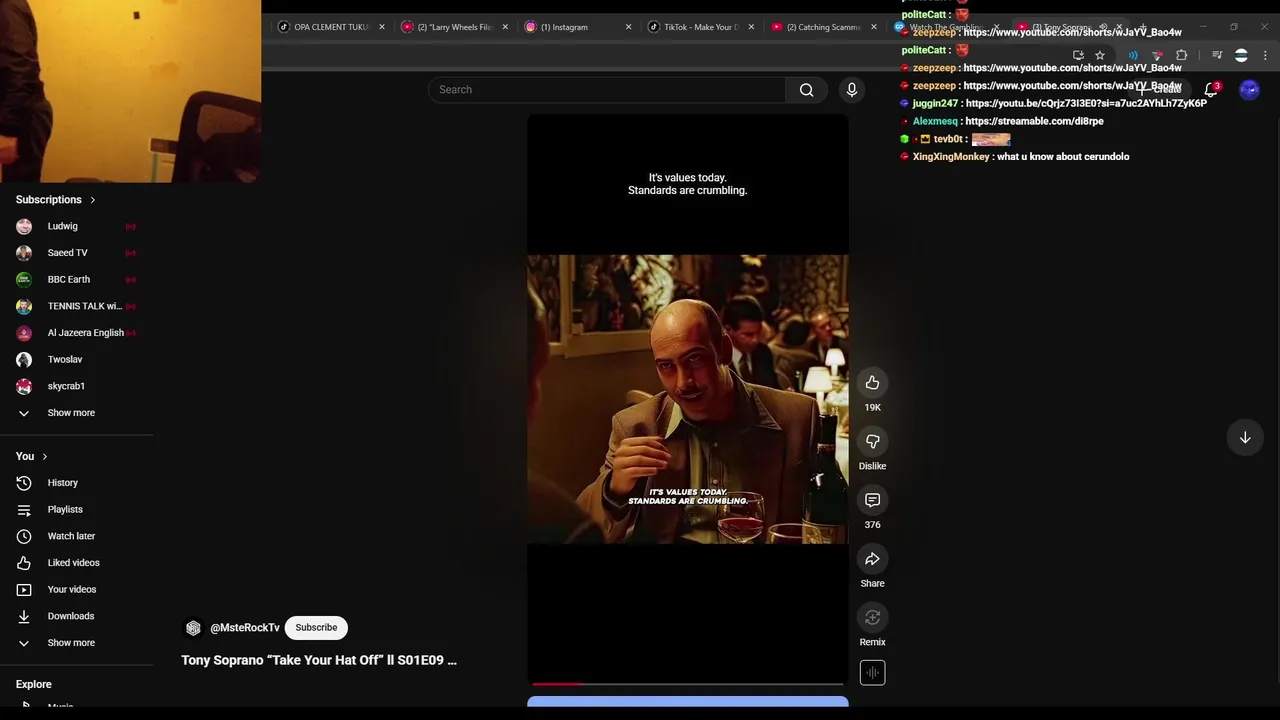Click into the YouTube search field
Image resolution: width=1280 pixels, height=720 pixels.
(607, 90)
